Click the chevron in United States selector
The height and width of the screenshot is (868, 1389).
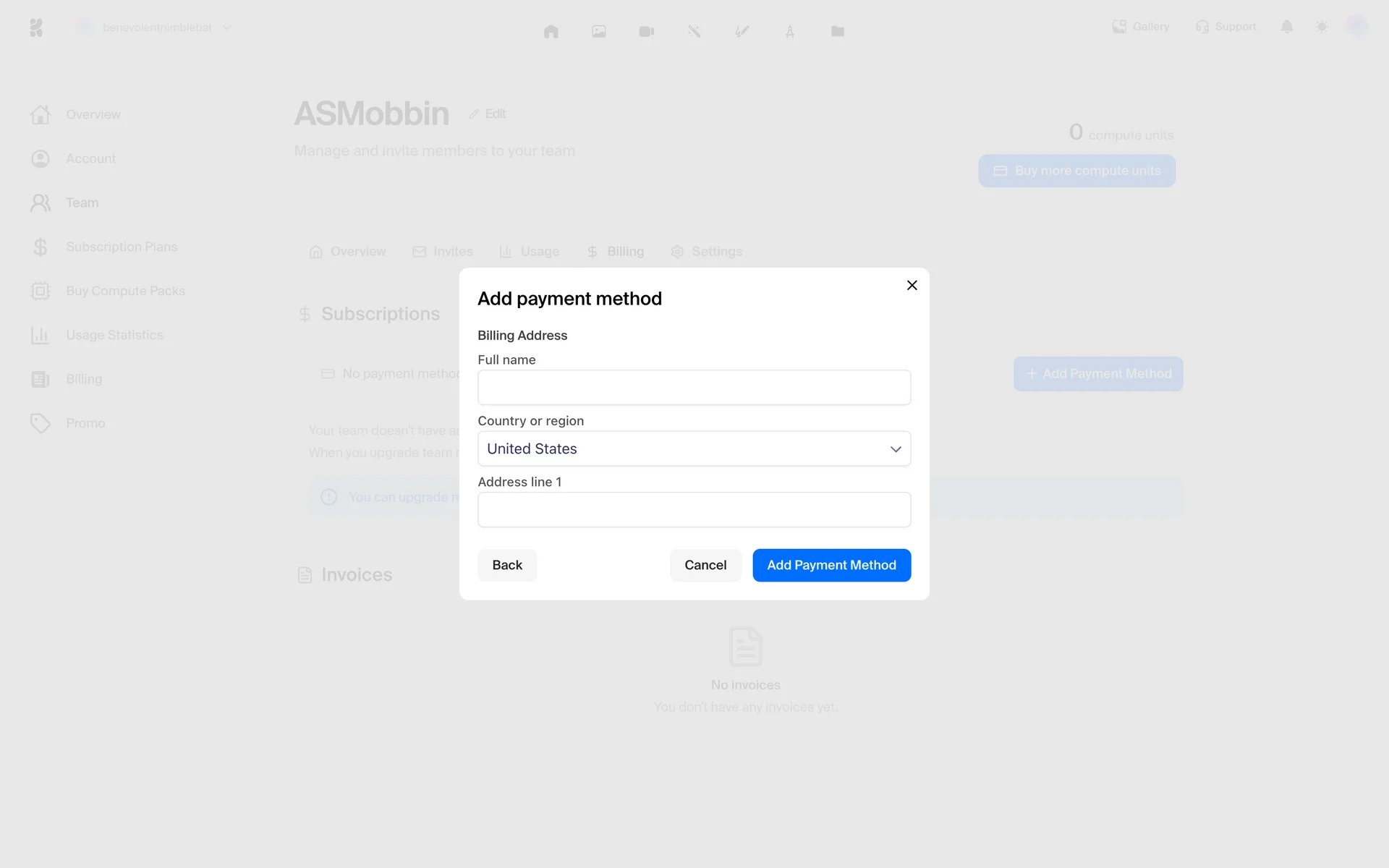click(x=895, y=449)
